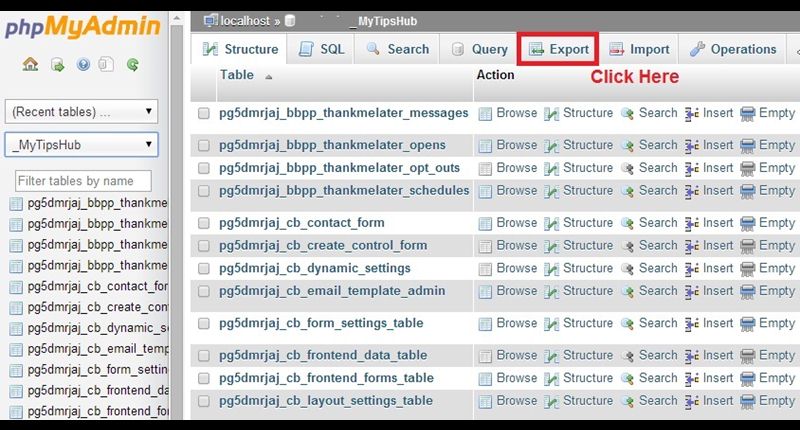Open the Import tab
Image resolution: width=800 pixels, height=430 pixels.
pos(638,49)
